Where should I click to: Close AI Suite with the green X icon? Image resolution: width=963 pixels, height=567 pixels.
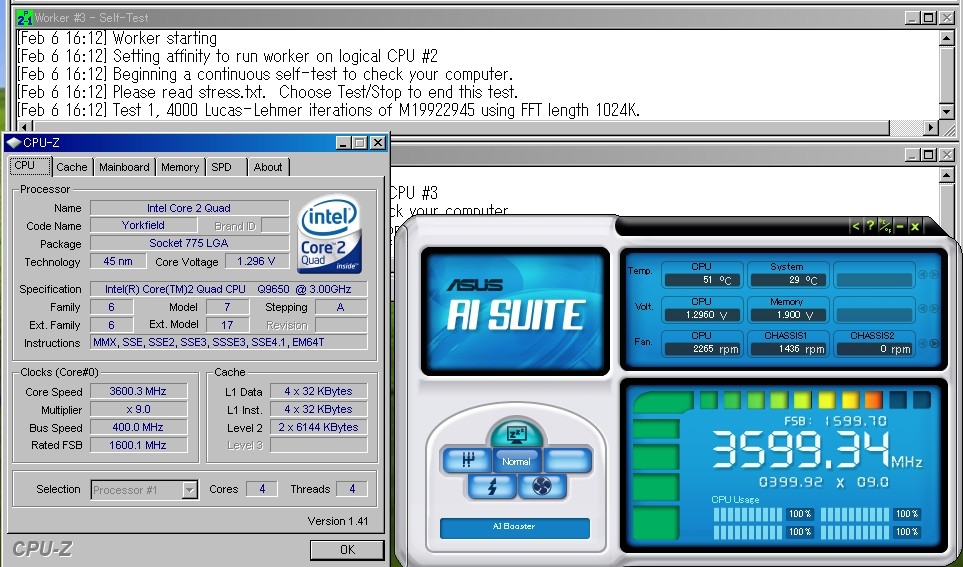tap(914, 227)
